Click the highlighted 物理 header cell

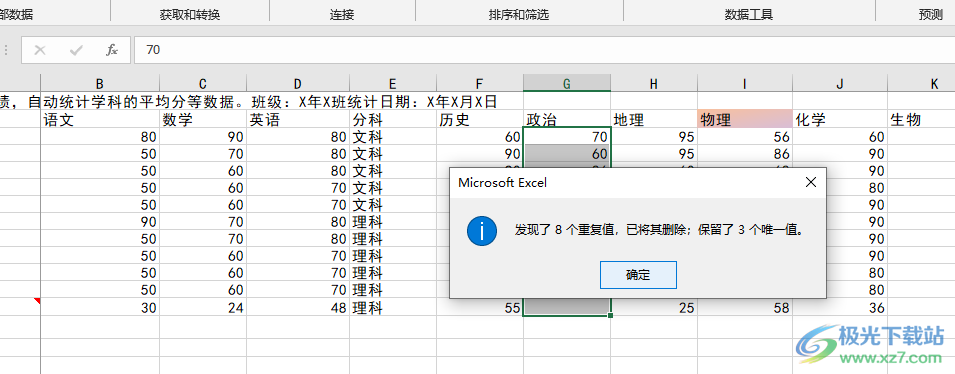point(745,120)
